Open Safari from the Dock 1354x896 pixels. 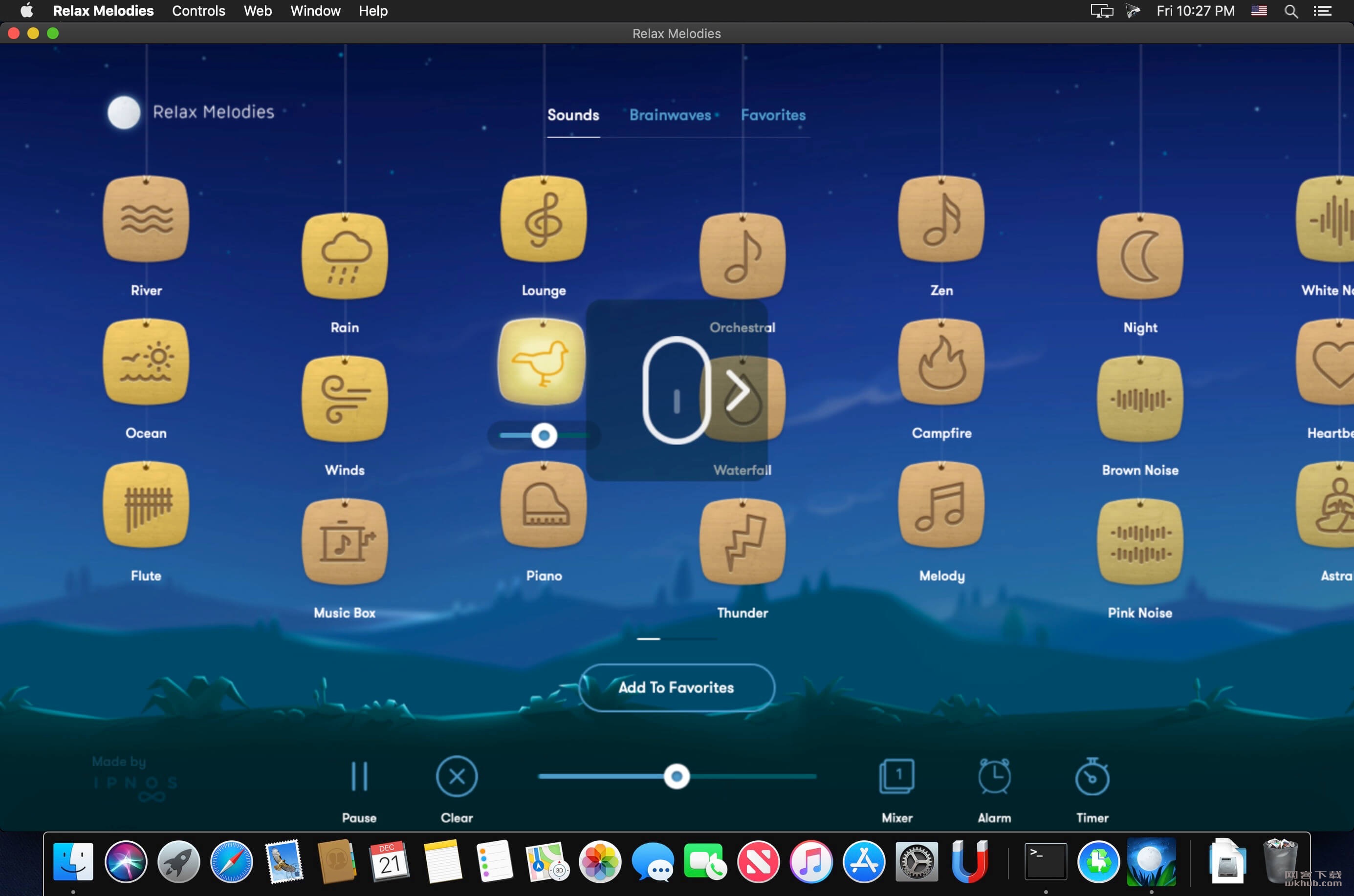click(x=231, y=862)
